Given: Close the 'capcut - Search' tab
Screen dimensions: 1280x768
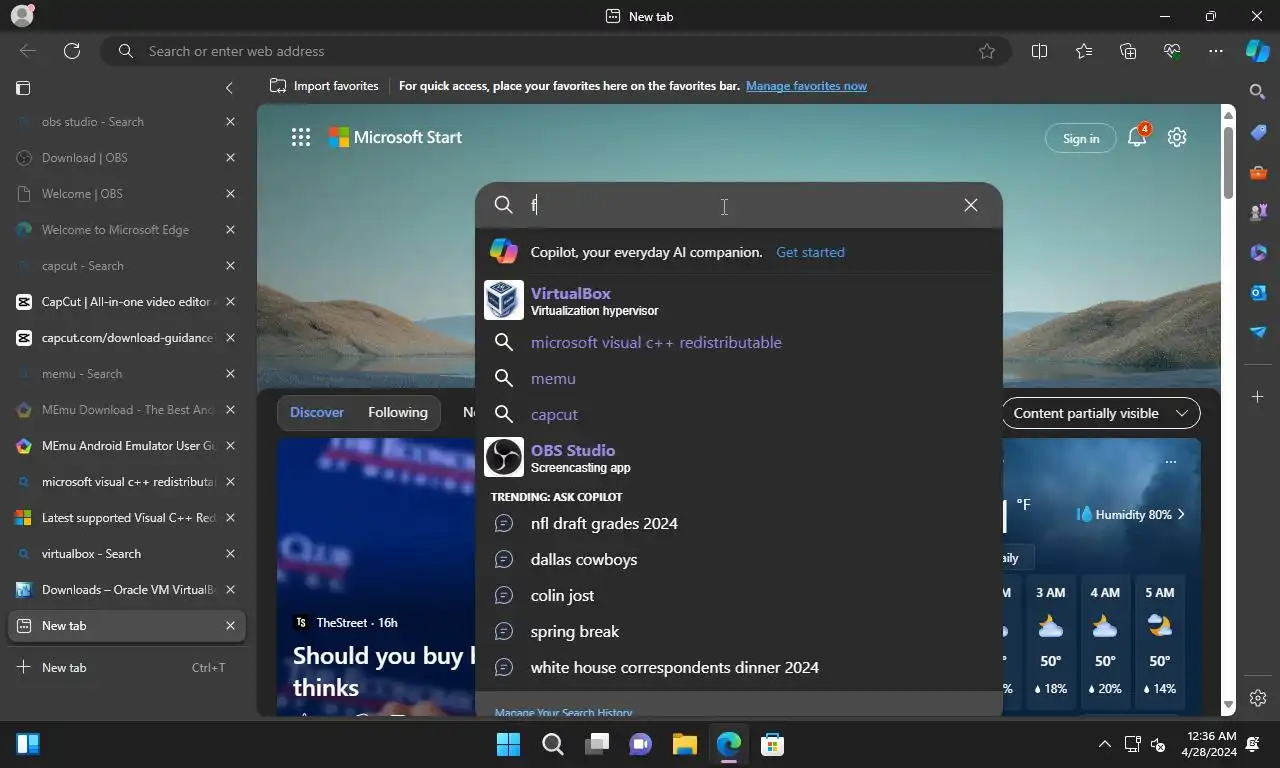Looking at the screenshot, I should (230, 266).
